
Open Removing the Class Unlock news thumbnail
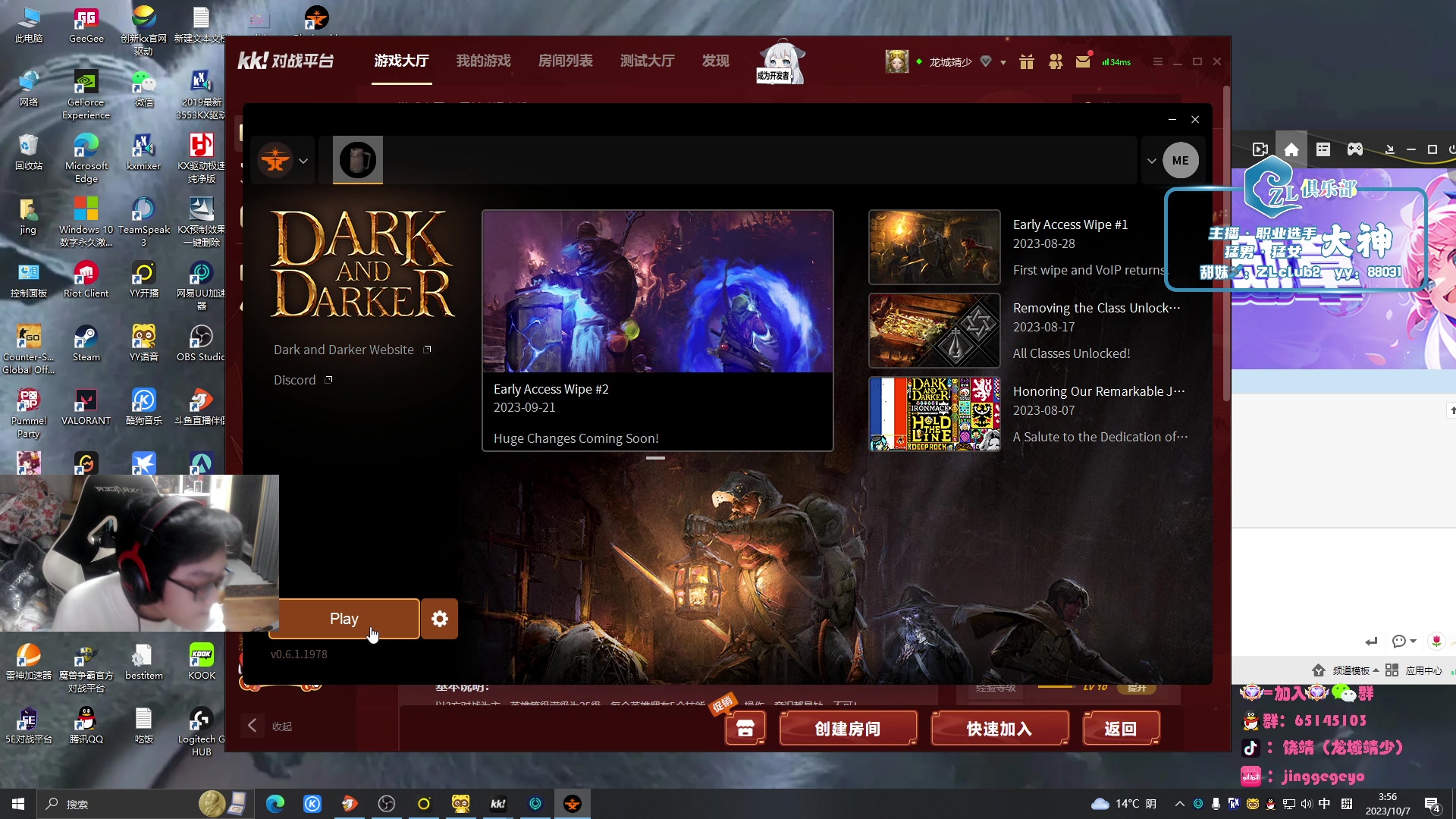point(934,331)
